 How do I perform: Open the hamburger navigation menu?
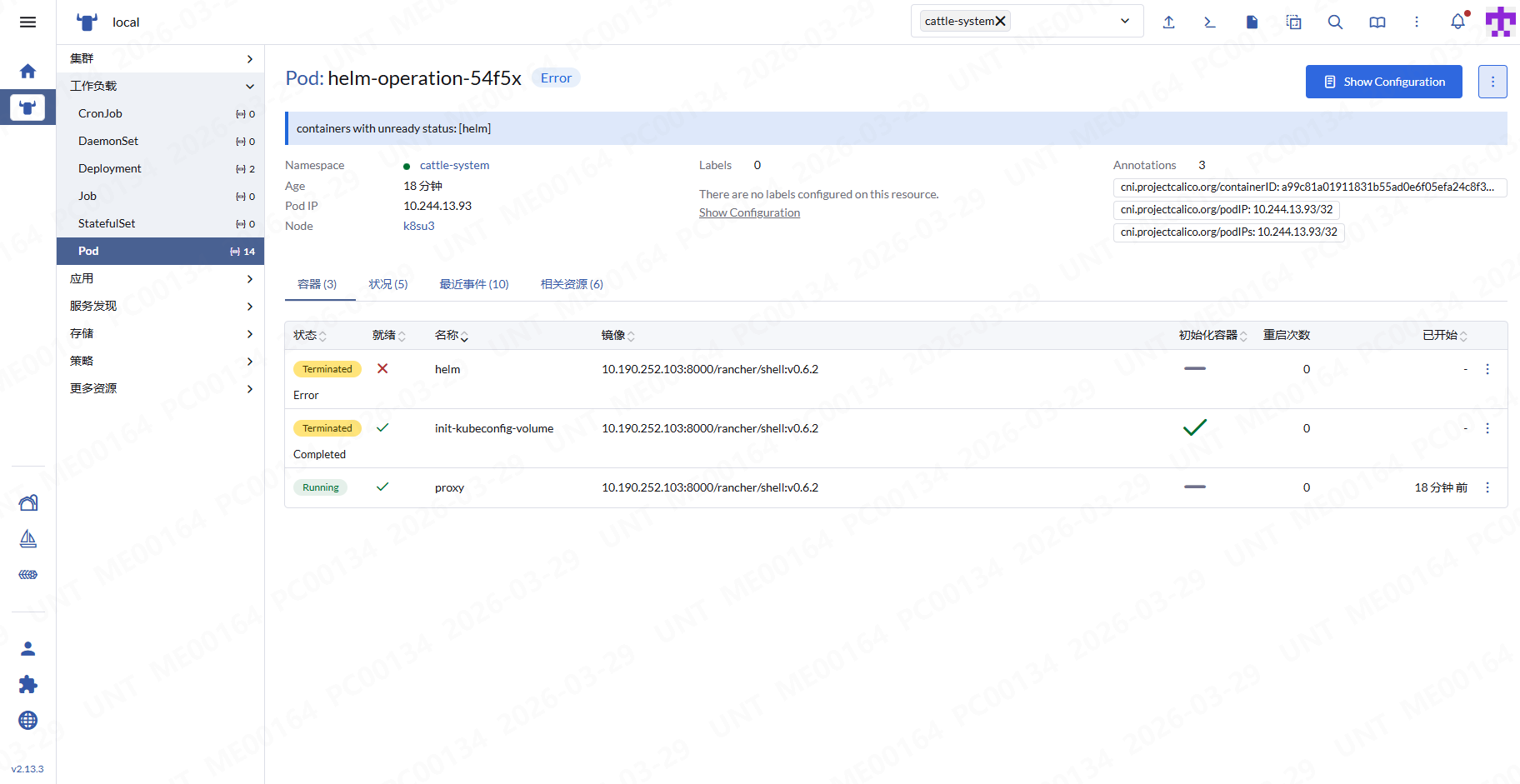click(x=27, y=22)
